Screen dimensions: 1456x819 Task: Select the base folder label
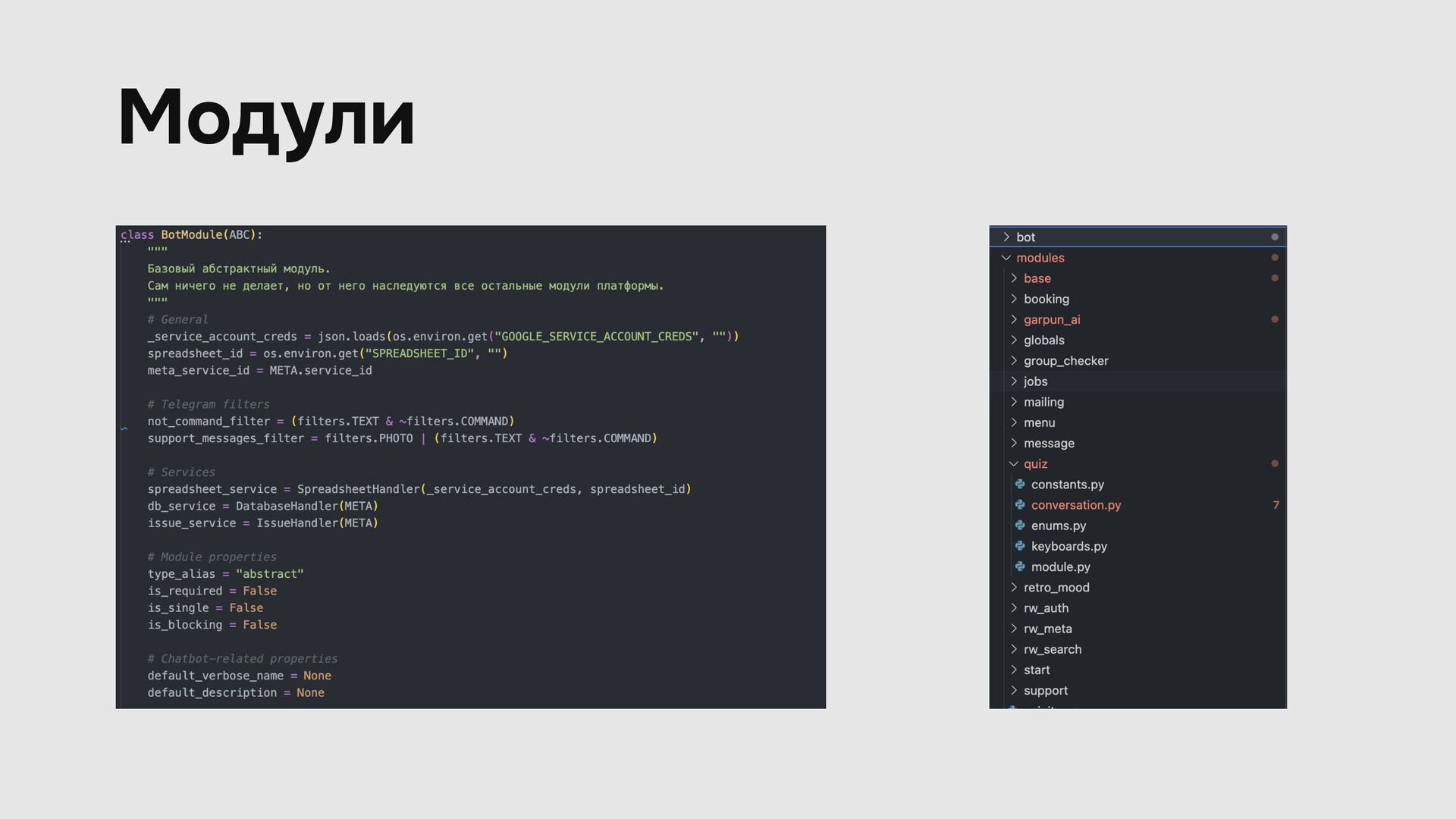[x=1037, y=278]
